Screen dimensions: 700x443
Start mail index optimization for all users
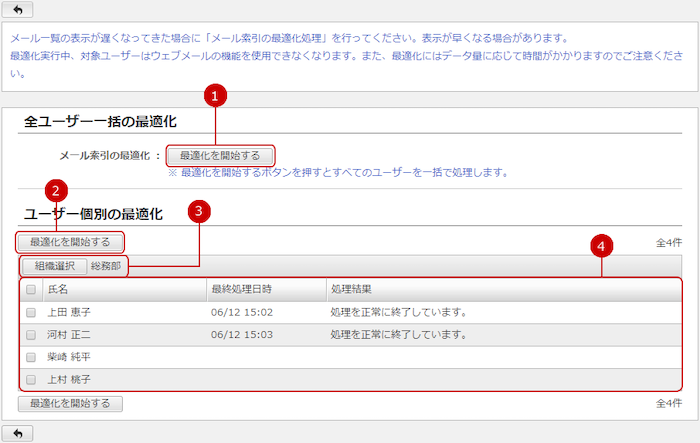(220, 156)
